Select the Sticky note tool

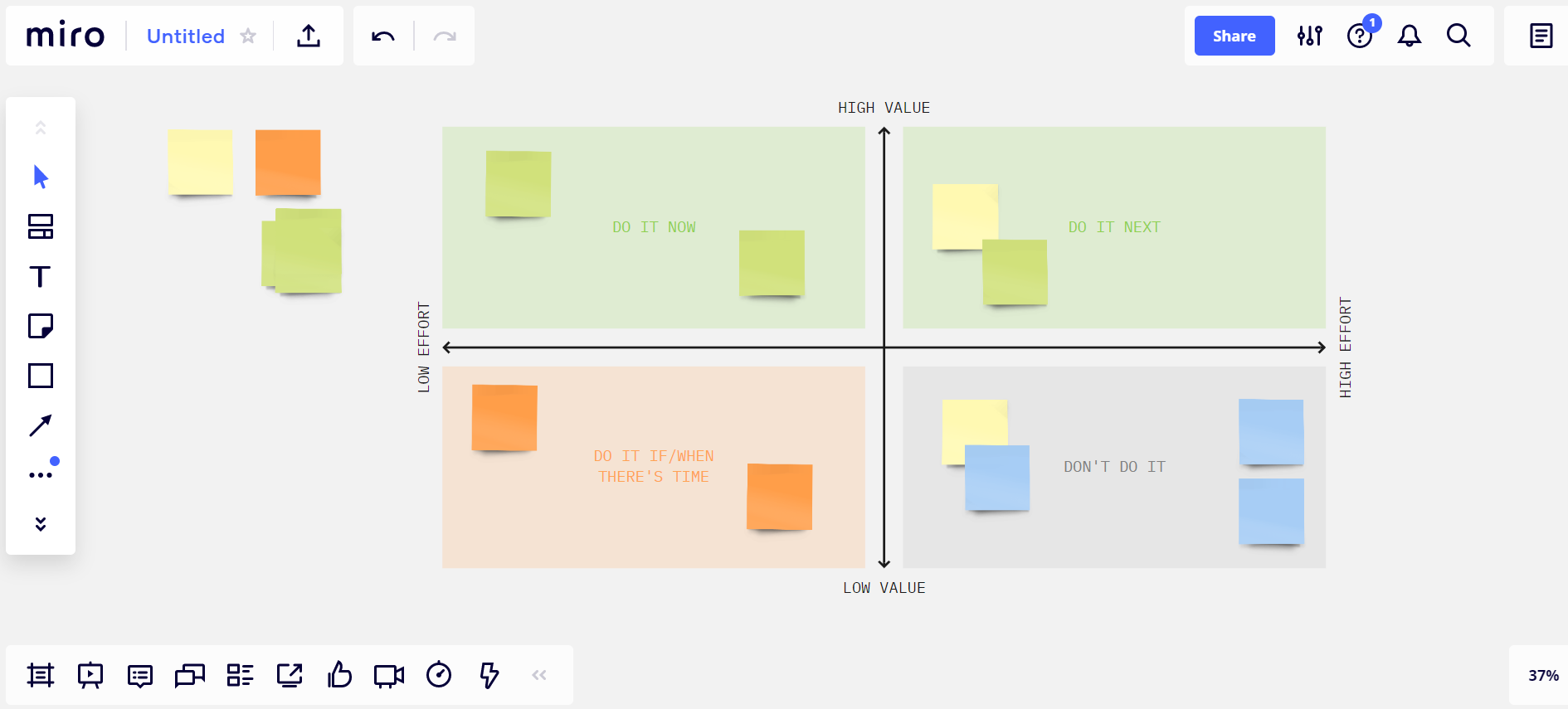click(x=41, y=326)
